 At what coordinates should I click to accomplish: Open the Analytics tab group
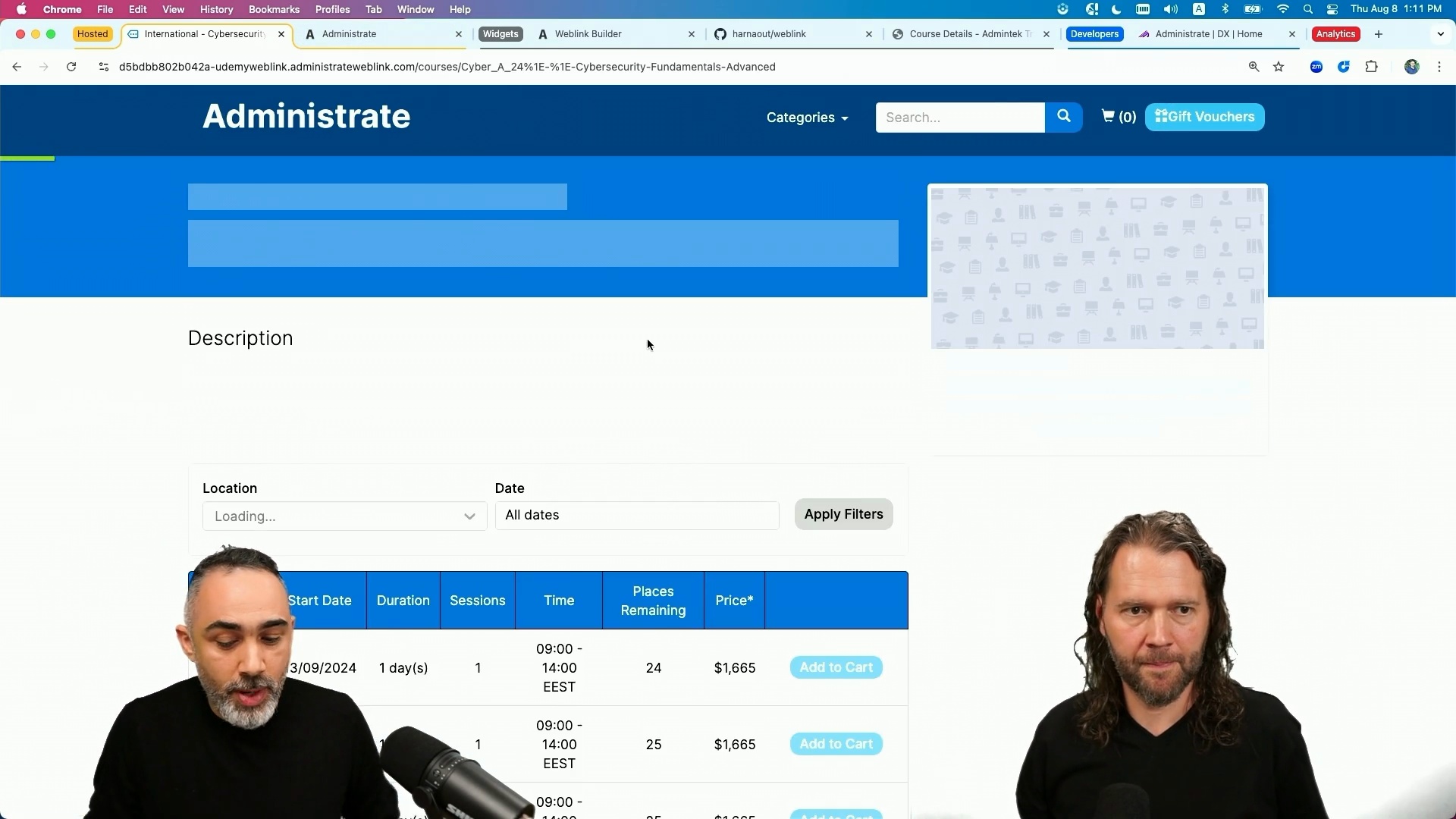(x=1335, y=34)
